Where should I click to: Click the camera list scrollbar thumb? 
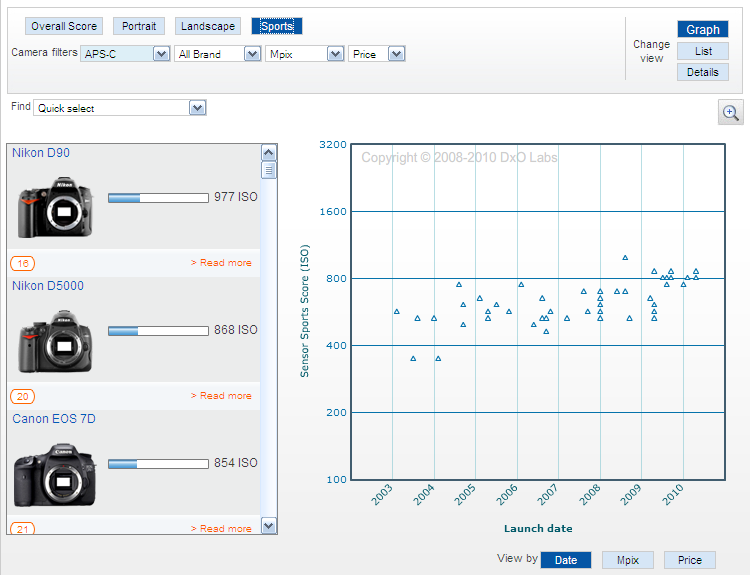[x=268, y=170]
